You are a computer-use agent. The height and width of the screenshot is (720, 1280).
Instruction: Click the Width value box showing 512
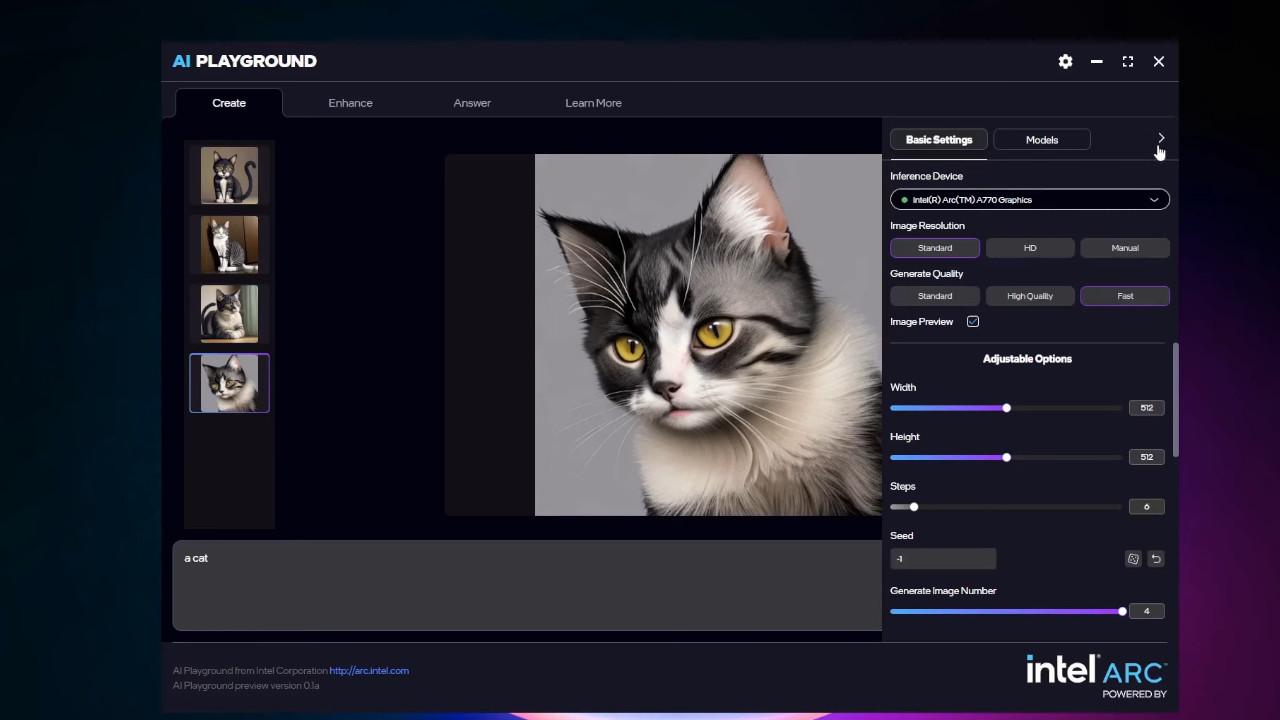(1146, 408)
